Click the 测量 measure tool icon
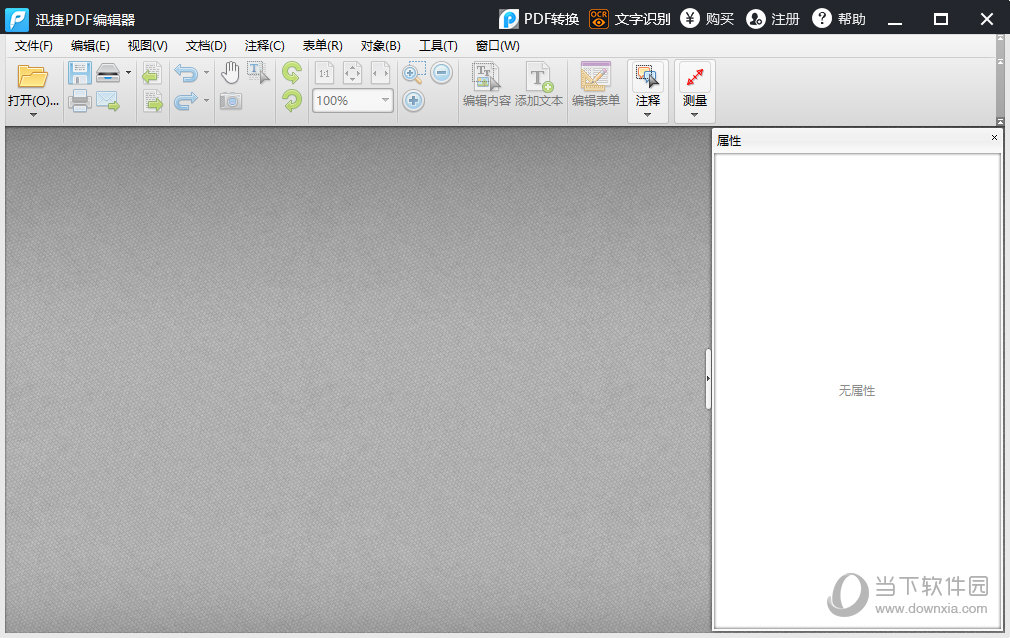 694,77
